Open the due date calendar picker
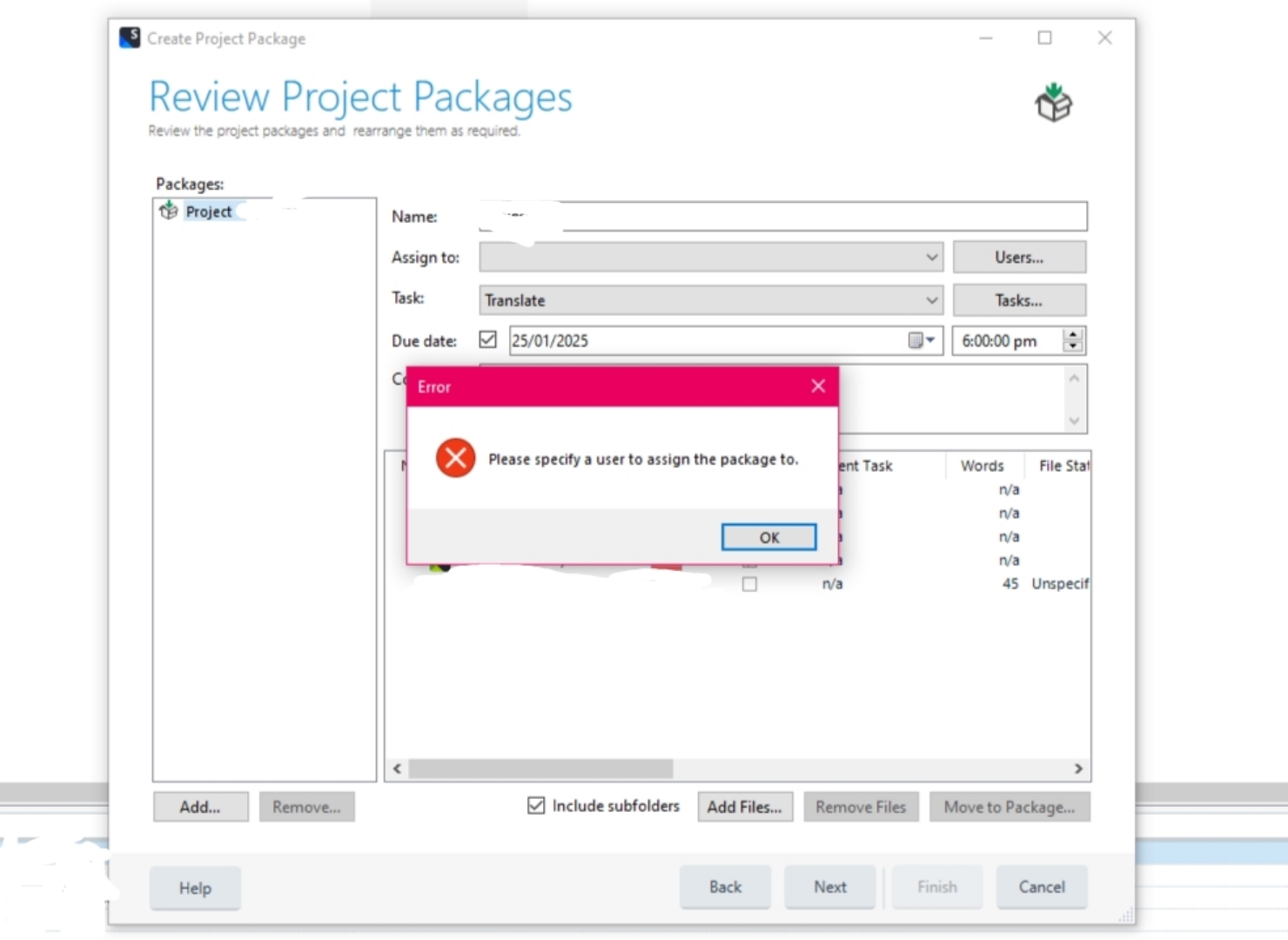 (921, 340)
